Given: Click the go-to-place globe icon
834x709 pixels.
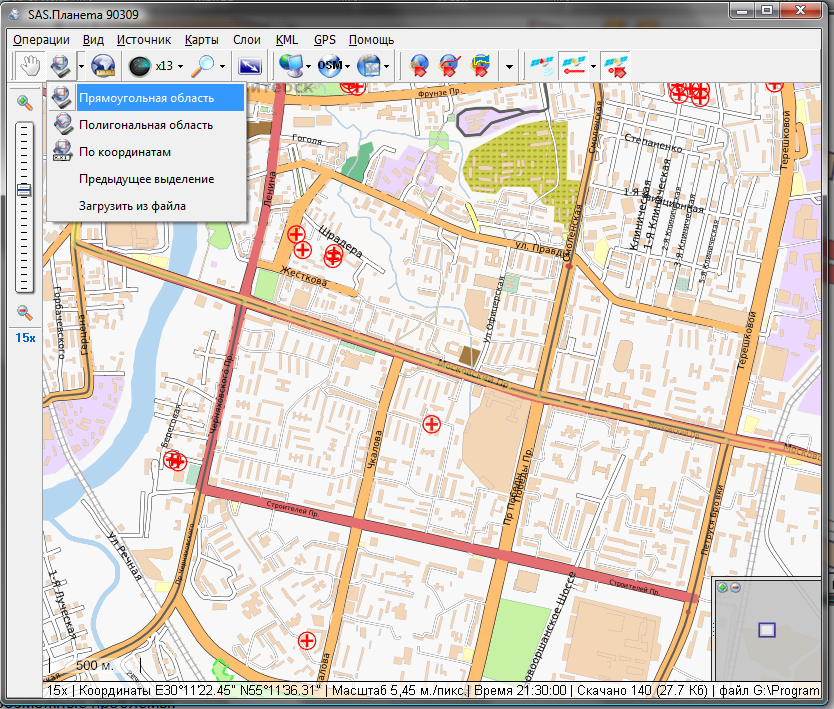Looking at the screenshot, I should (103, 66).
